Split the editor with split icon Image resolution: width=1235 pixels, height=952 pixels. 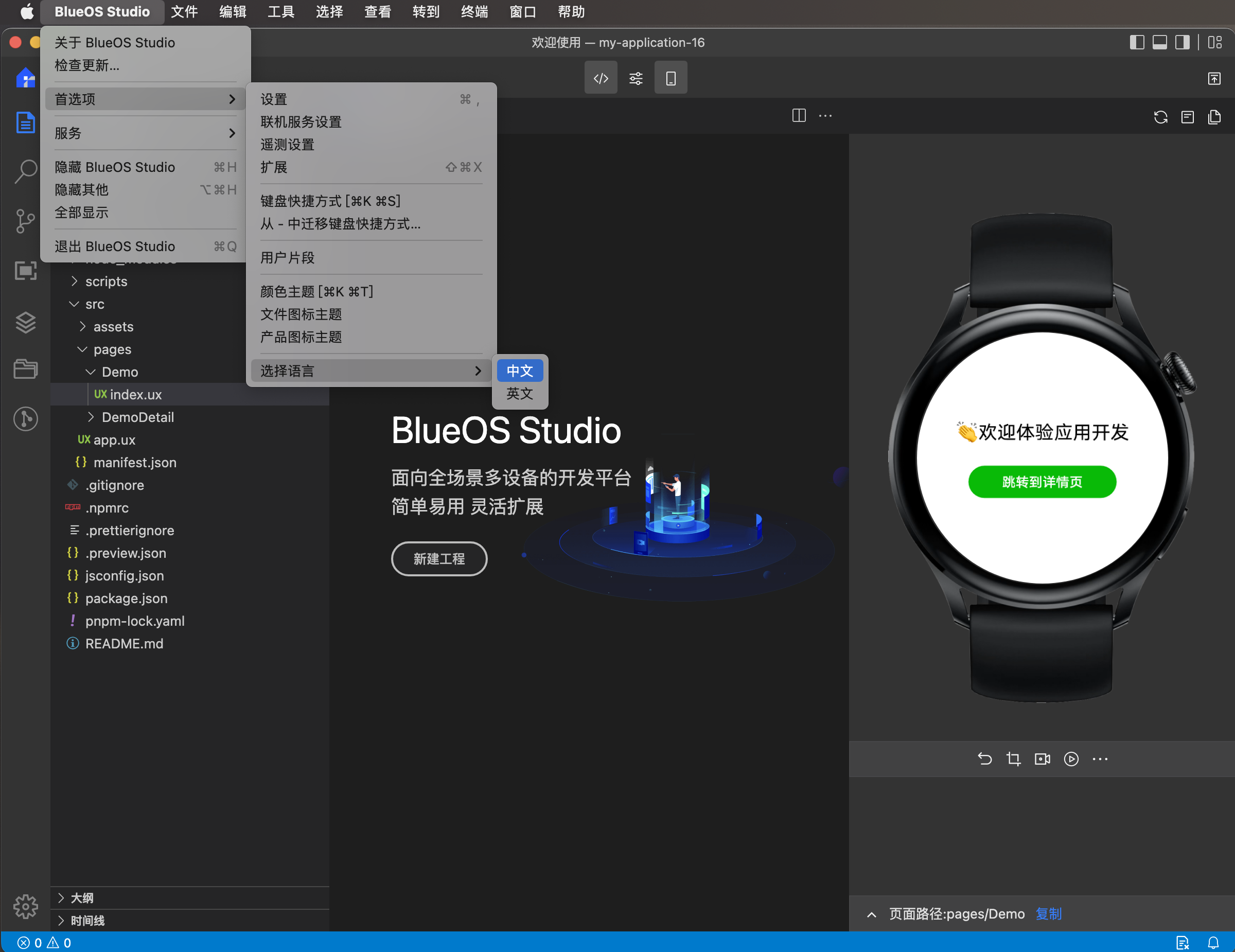[x=799, y=116]
